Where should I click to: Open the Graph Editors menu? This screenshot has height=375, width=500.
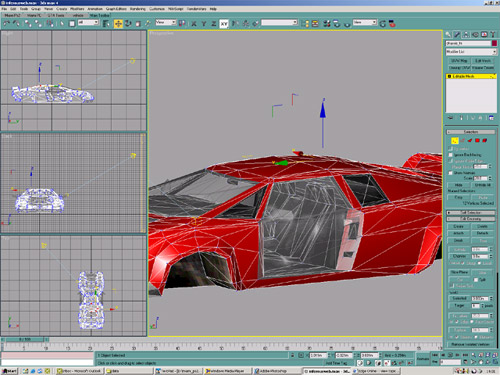(x=116, y=9)
